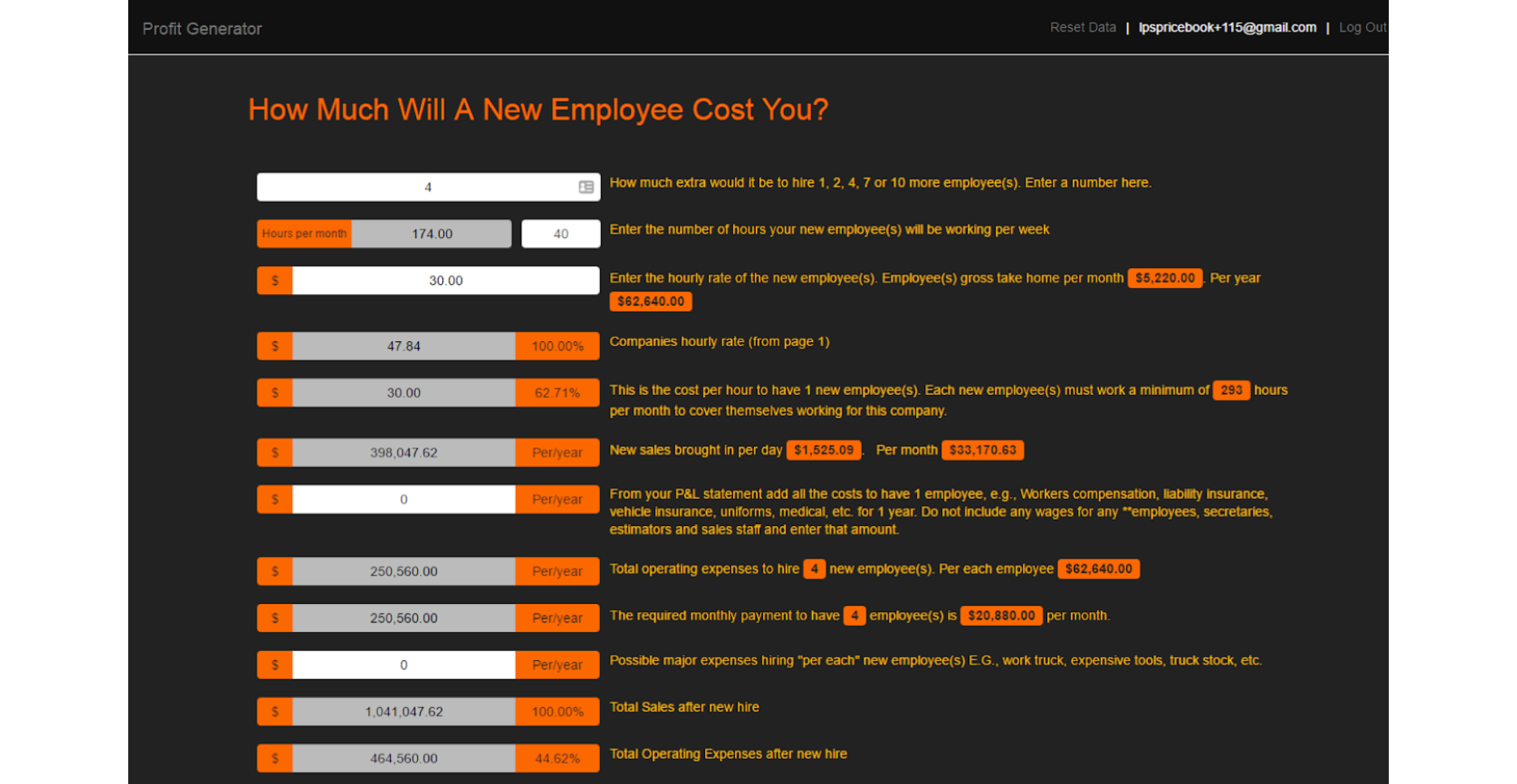Image resolution: width=1517 pixels, height=784 pixels.
Task: Click the $20,880.00 monthly payment badge
Action: tap(1001, 616)
